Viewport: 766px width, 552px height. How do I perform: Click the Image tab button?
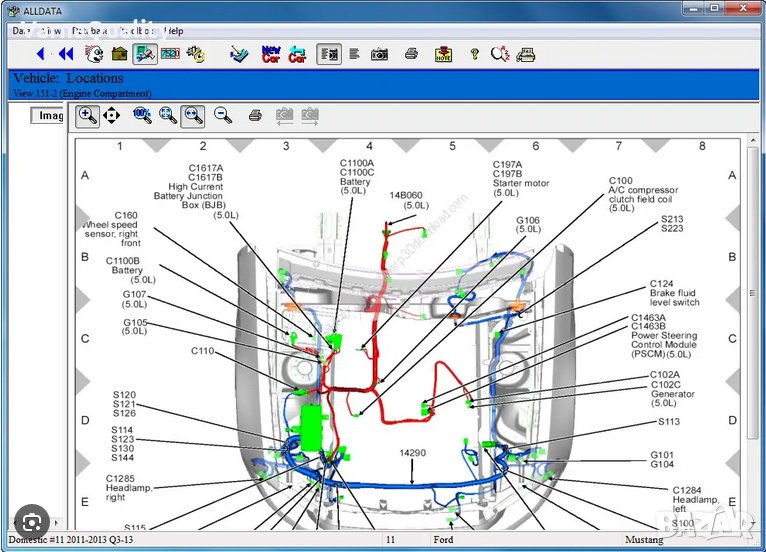[x=48, y=115]
